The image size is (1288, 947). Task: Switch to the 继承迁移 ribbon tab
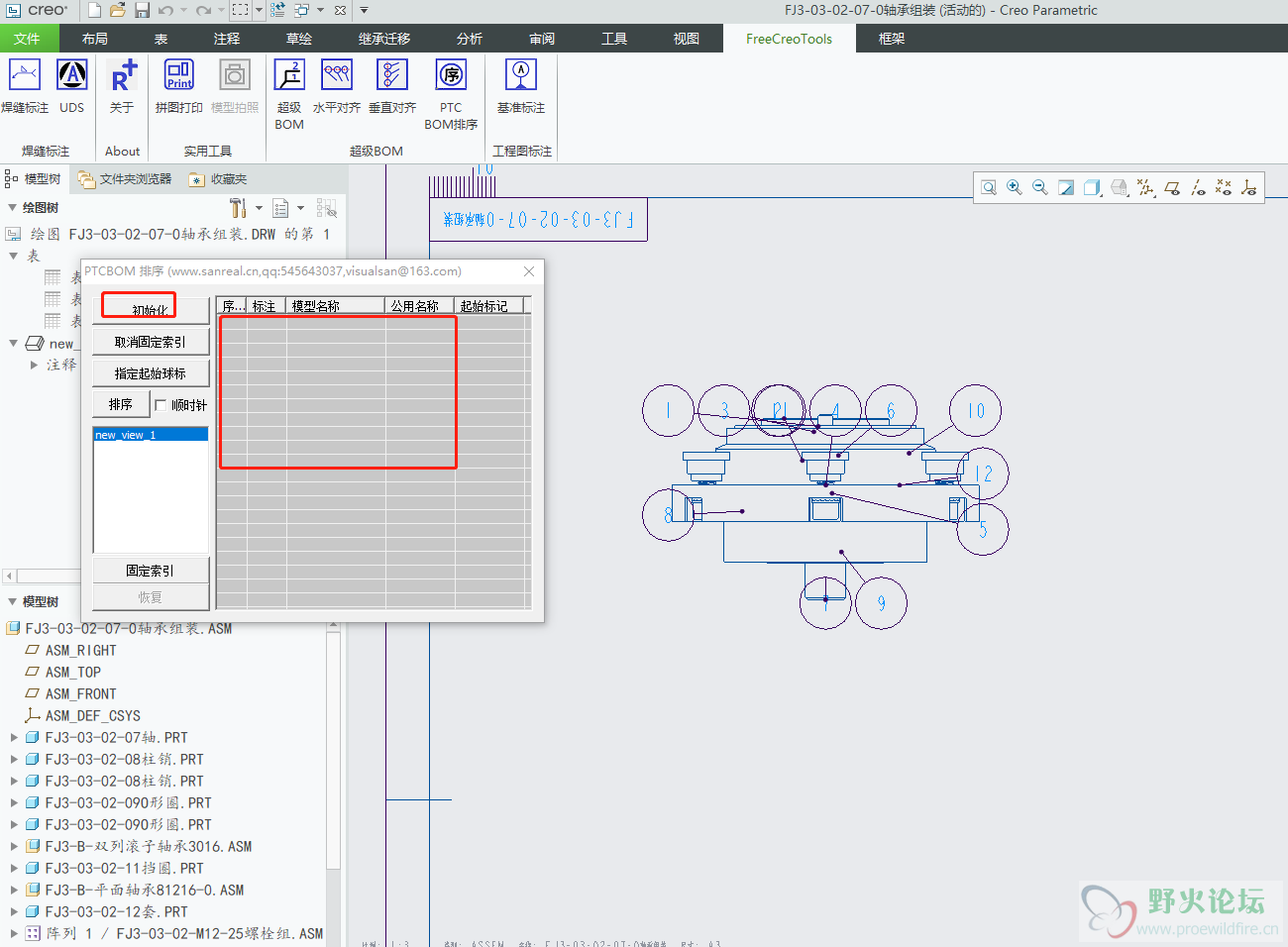384,39
